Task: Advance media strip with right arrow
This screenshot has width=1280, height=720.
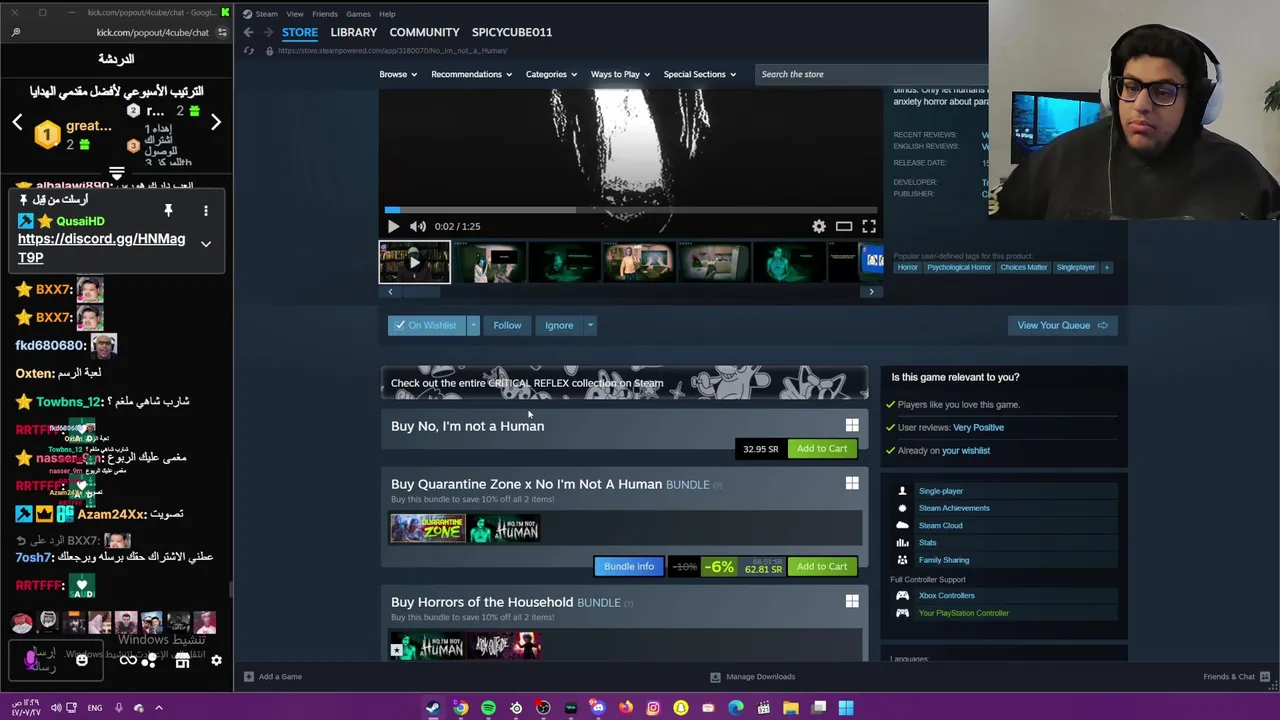Action: click(871, 292)
